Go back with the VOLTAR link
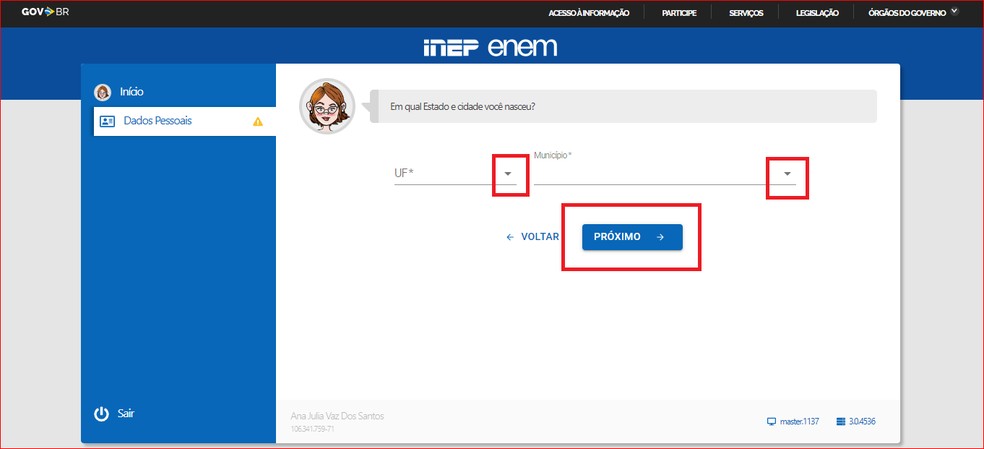 pyautogui.click(x=533, y=237)
